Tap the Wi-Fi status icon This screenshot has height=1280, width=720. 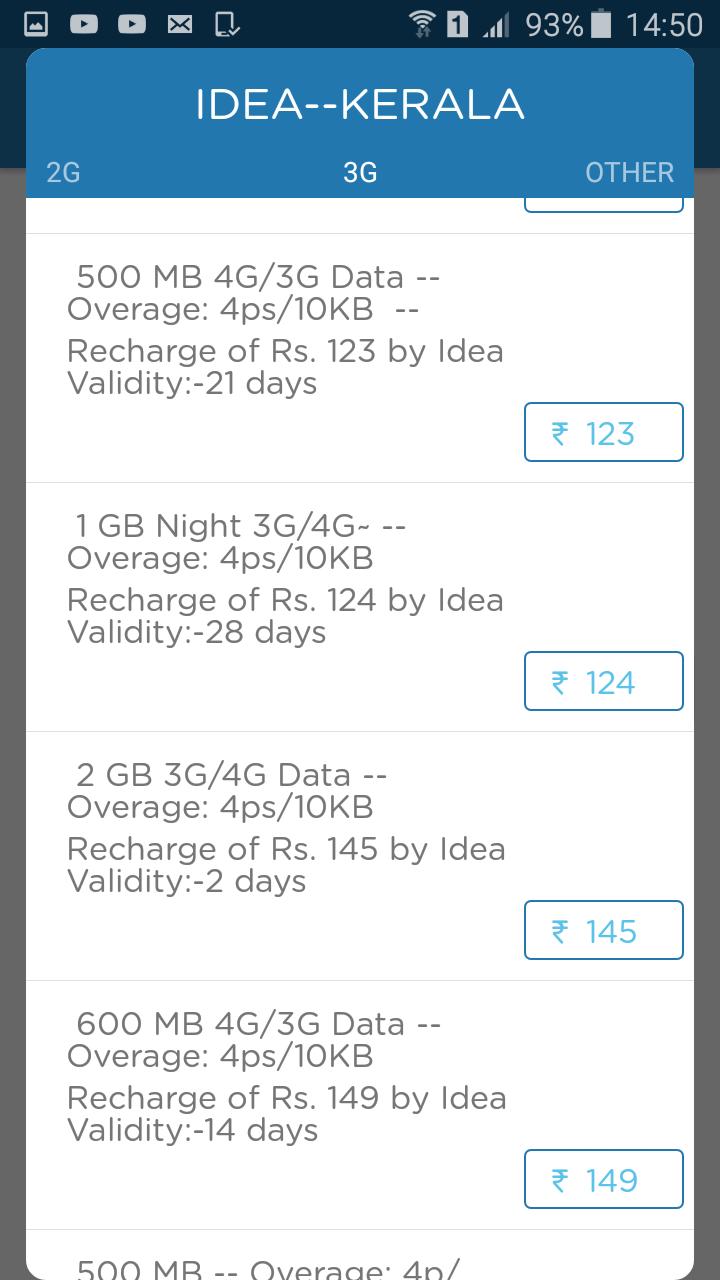423,24
